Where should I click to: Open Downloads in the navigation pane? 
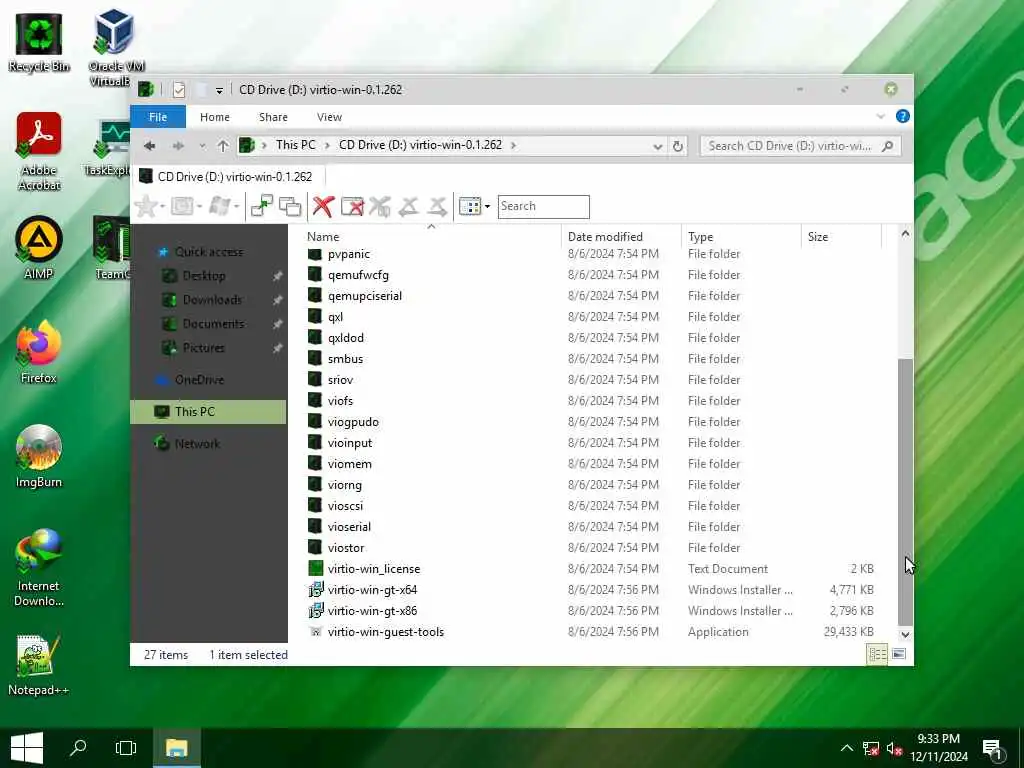(212, 300)
